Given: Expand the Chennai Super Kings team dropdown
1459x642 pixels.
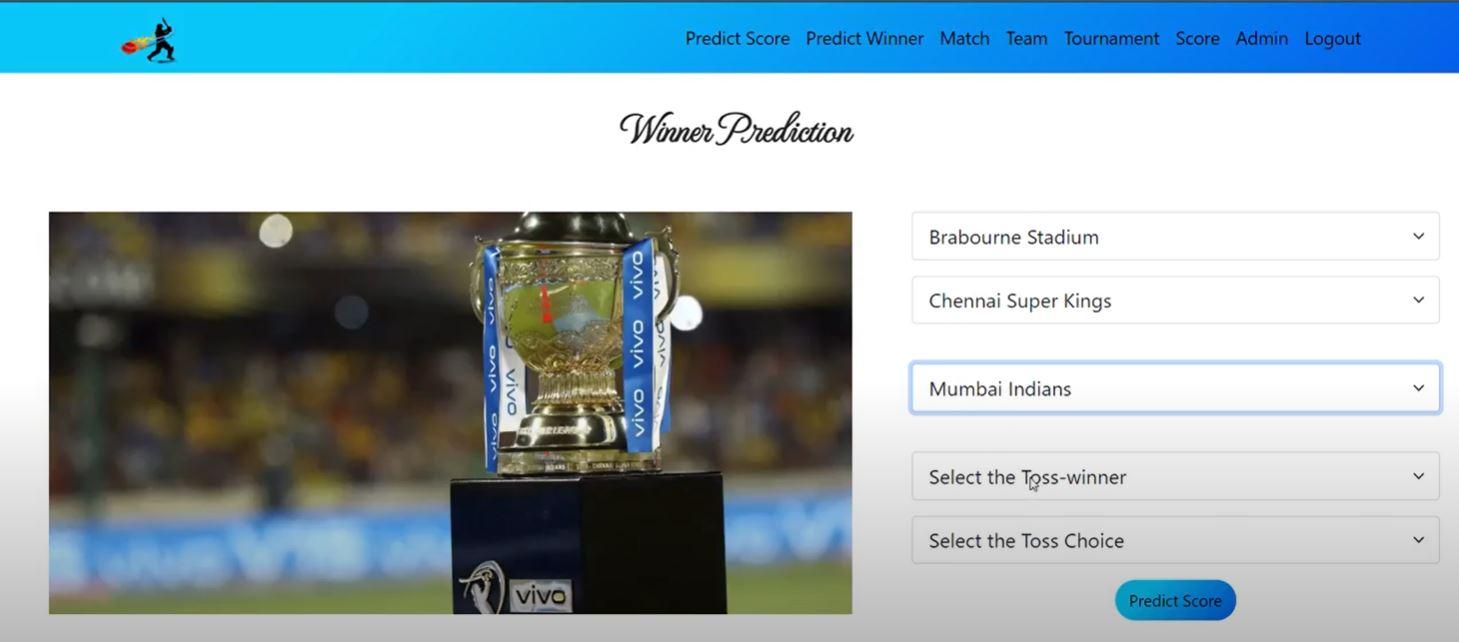Looking at the screenshot, I should pyautogui.click(x=1175, y=300).
